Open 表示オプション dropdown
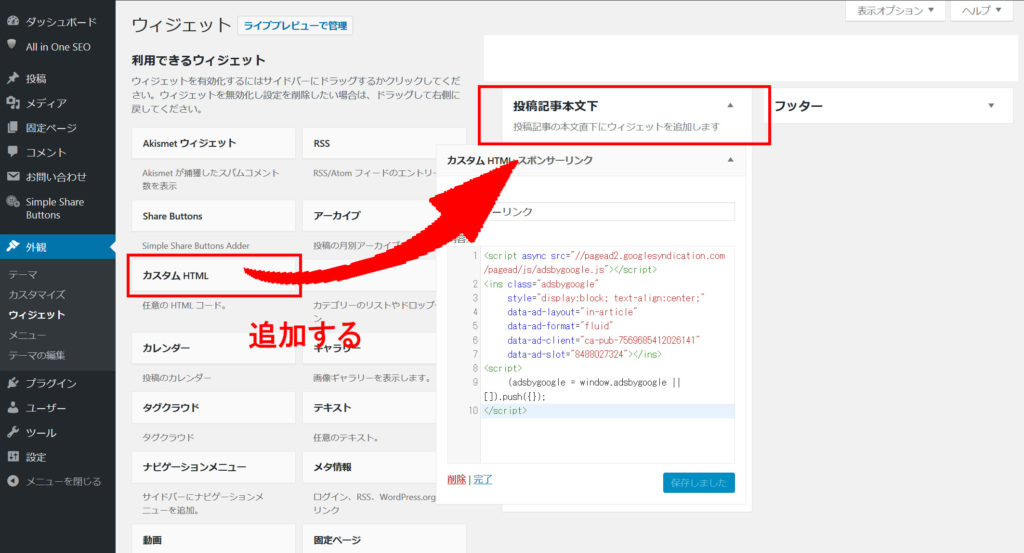 pyautogui.click(x=895, y=10)
